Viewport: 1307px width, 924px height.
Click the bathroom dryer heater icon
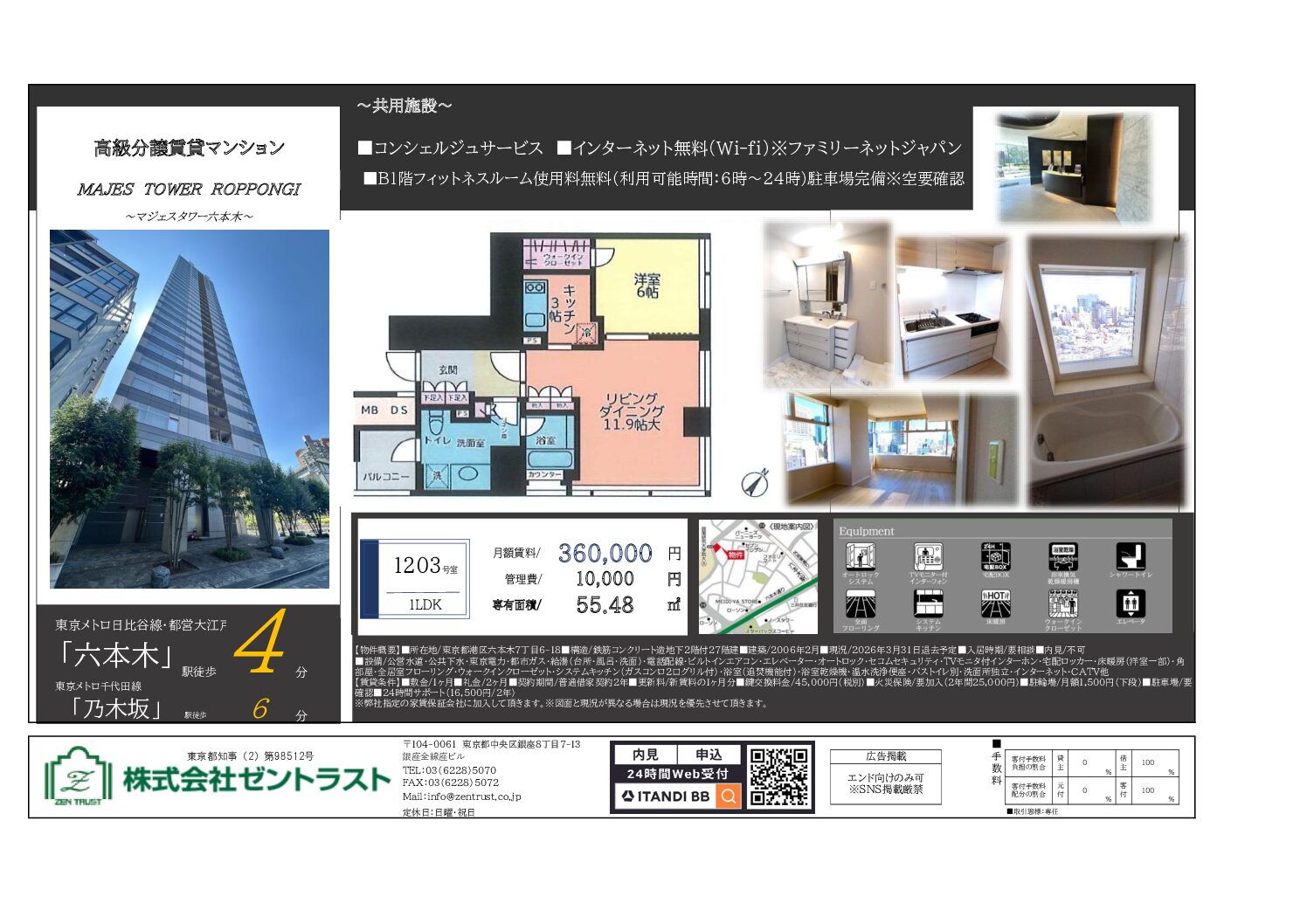[1062, 556]
